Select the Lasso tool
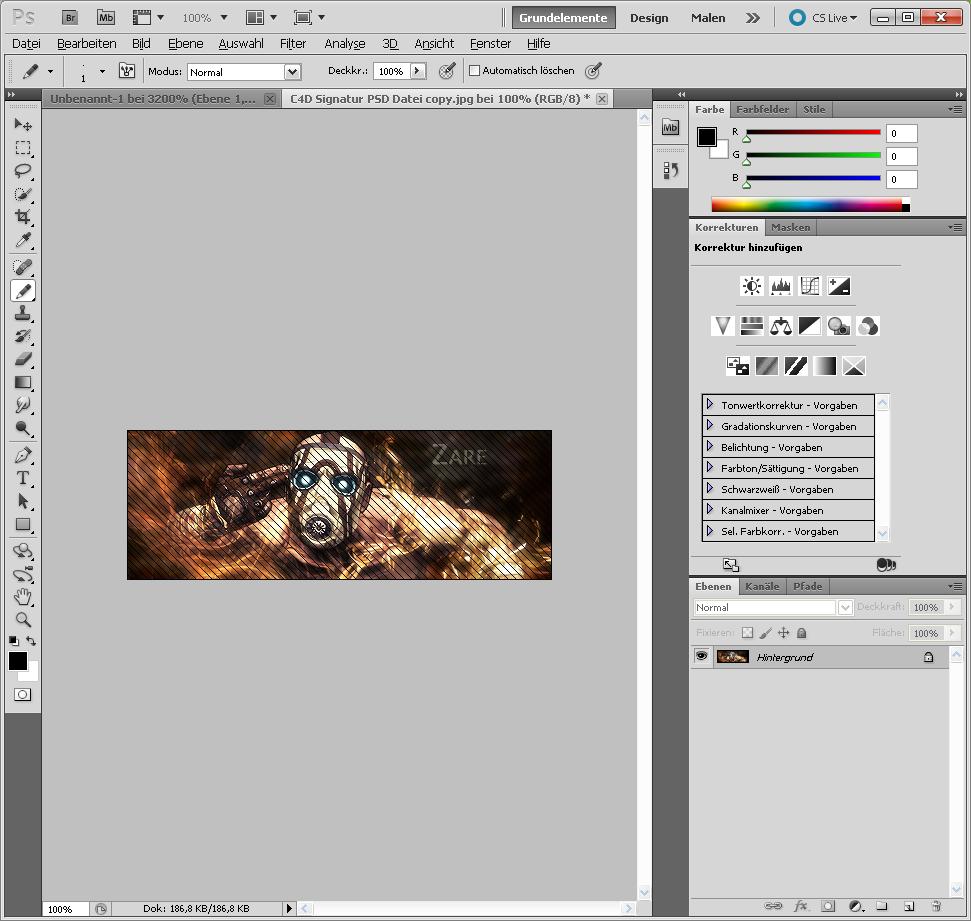 [x=23, y=171]
